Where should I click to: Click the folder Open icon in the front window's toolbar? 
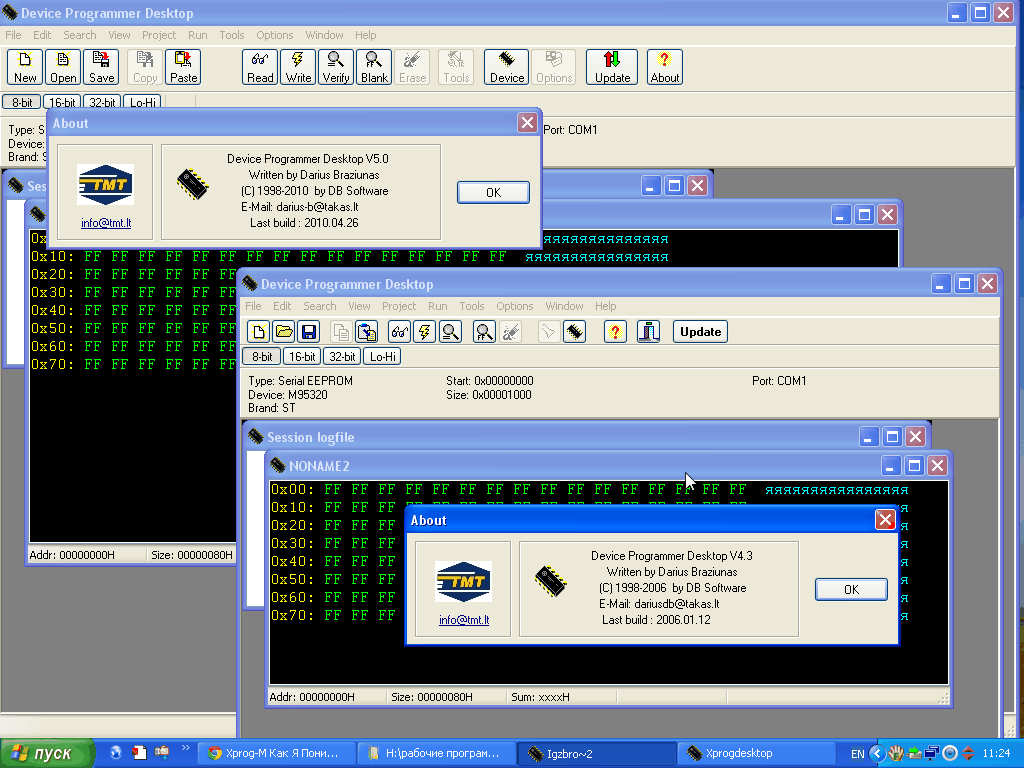point(283,332)
